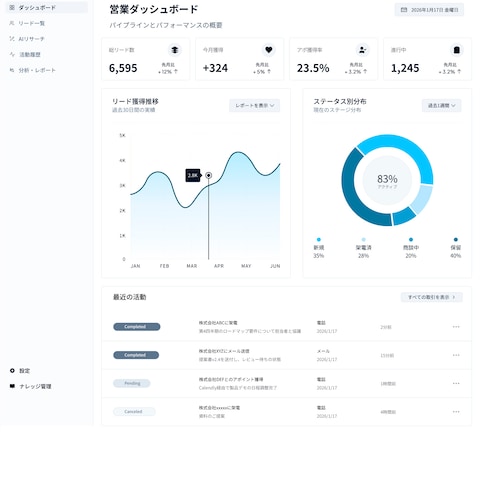Click the analytics report icon in sidebar
Viewport: 480px width, 480px height.
(12, 70)
